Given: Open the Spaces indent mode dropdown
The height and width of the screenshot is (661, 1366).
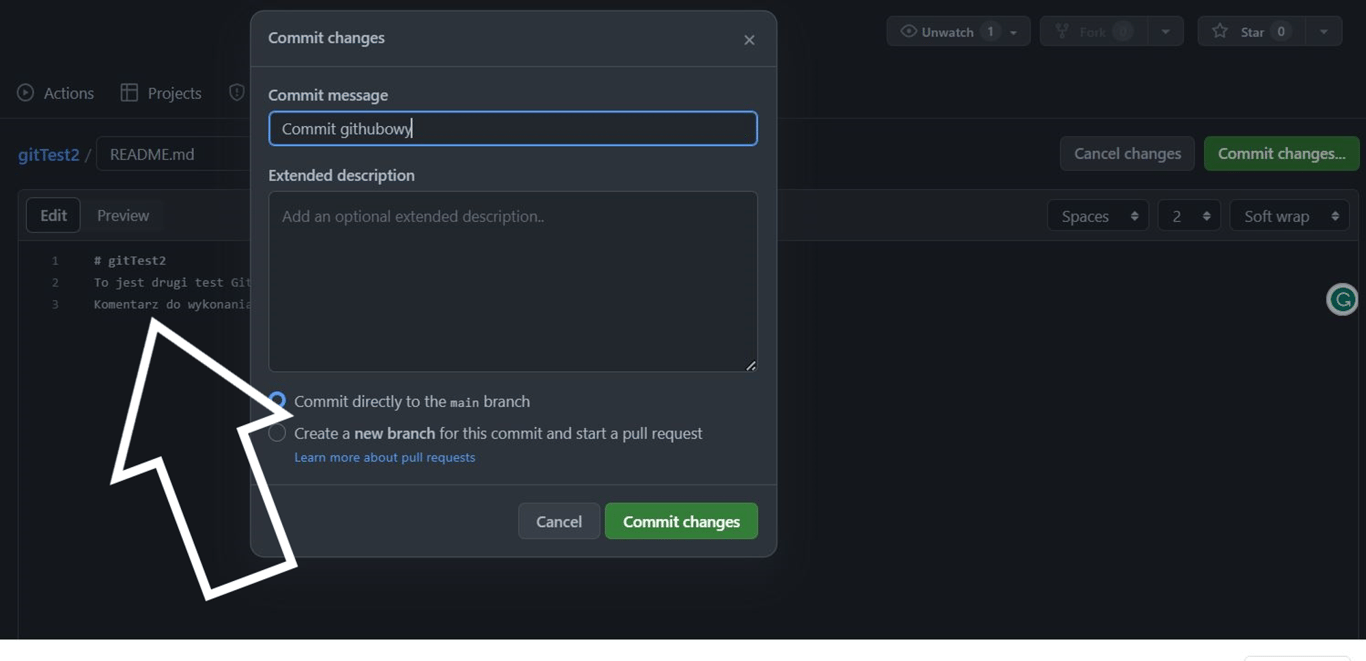Looking at the screenshot, I should coord(1098,216).
